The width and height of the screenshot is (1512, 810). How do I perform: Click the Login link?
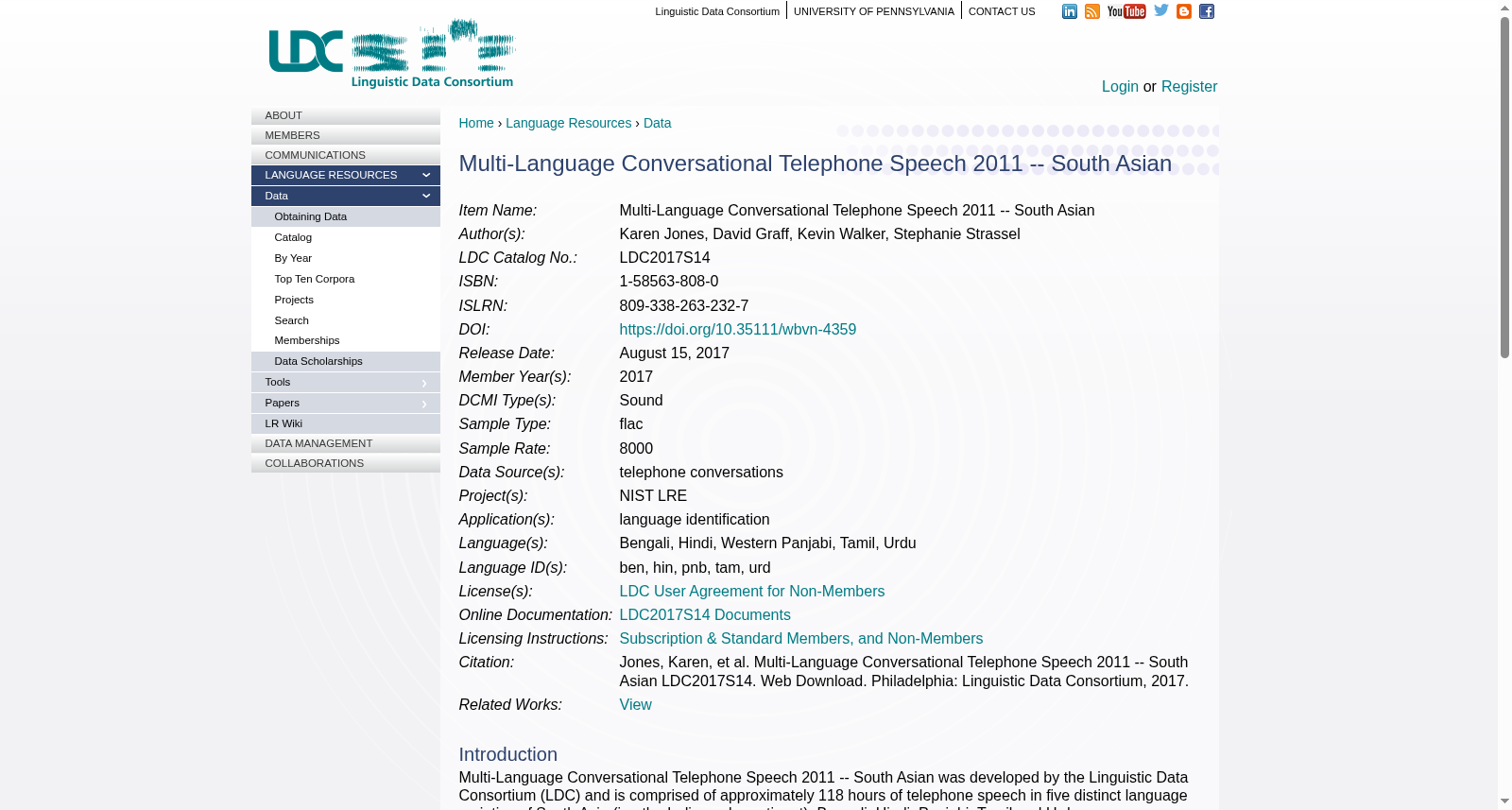(x=1120, y=86)
